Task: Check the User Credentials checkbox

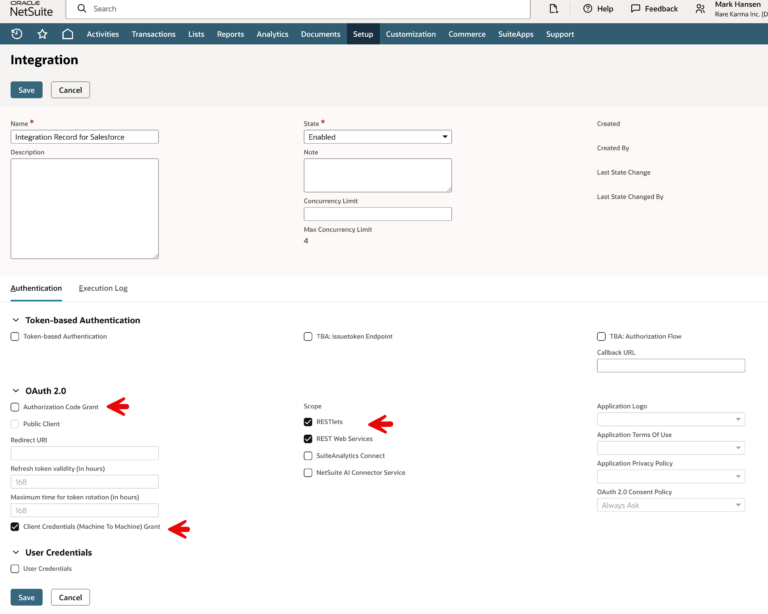Action: click(15, 568)
